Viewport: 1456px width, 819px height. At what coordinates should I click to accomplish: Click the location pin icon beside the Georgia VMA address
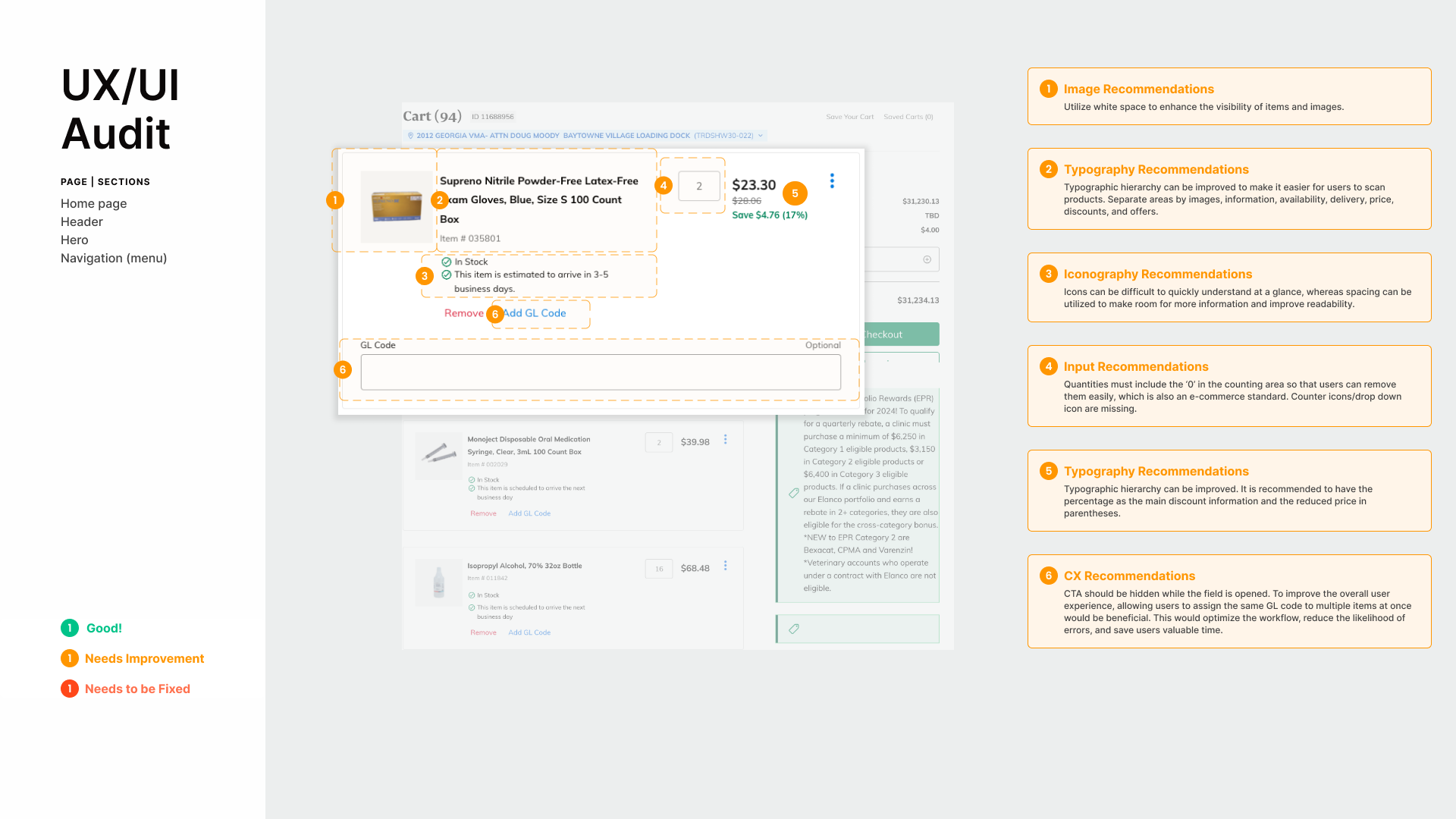[410, 136]
